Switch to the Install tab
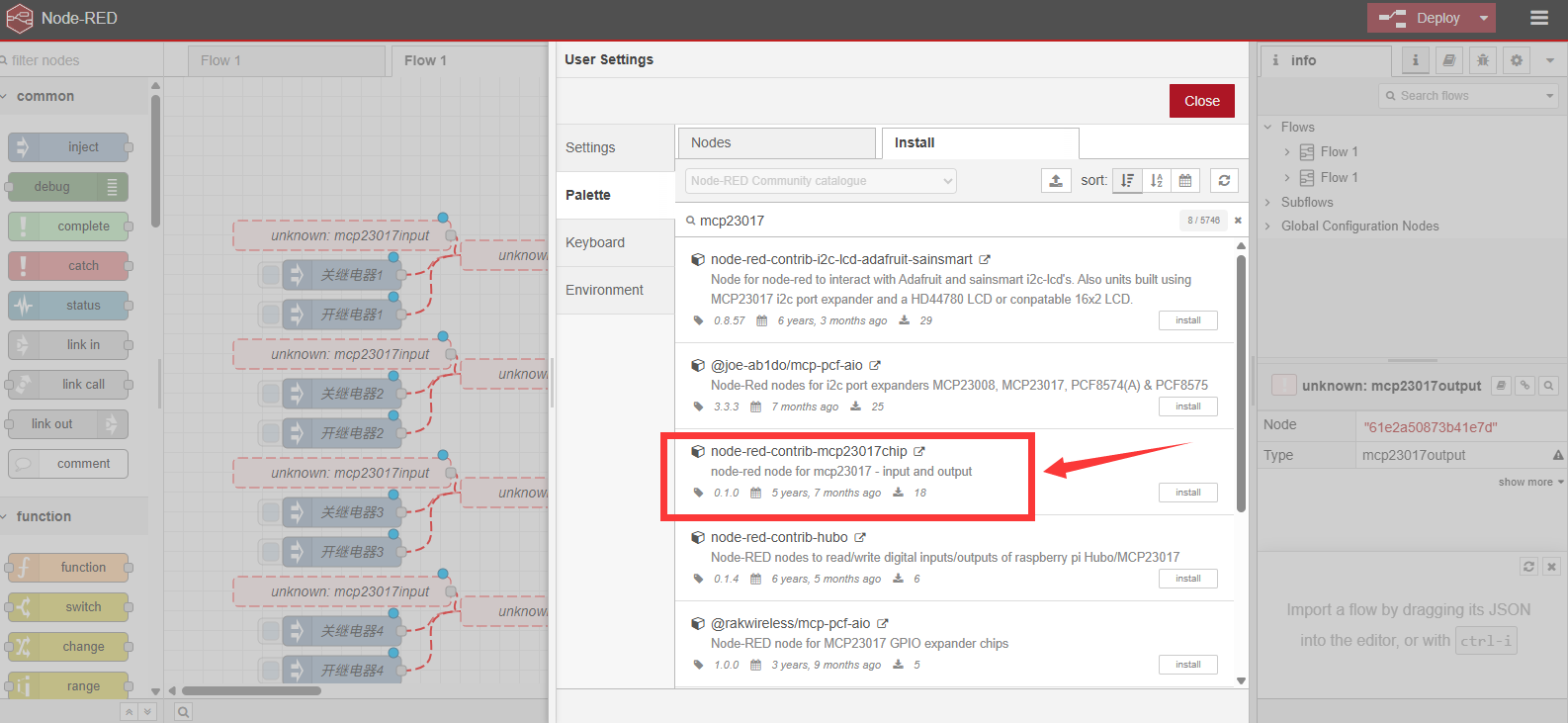 point(980,142)
